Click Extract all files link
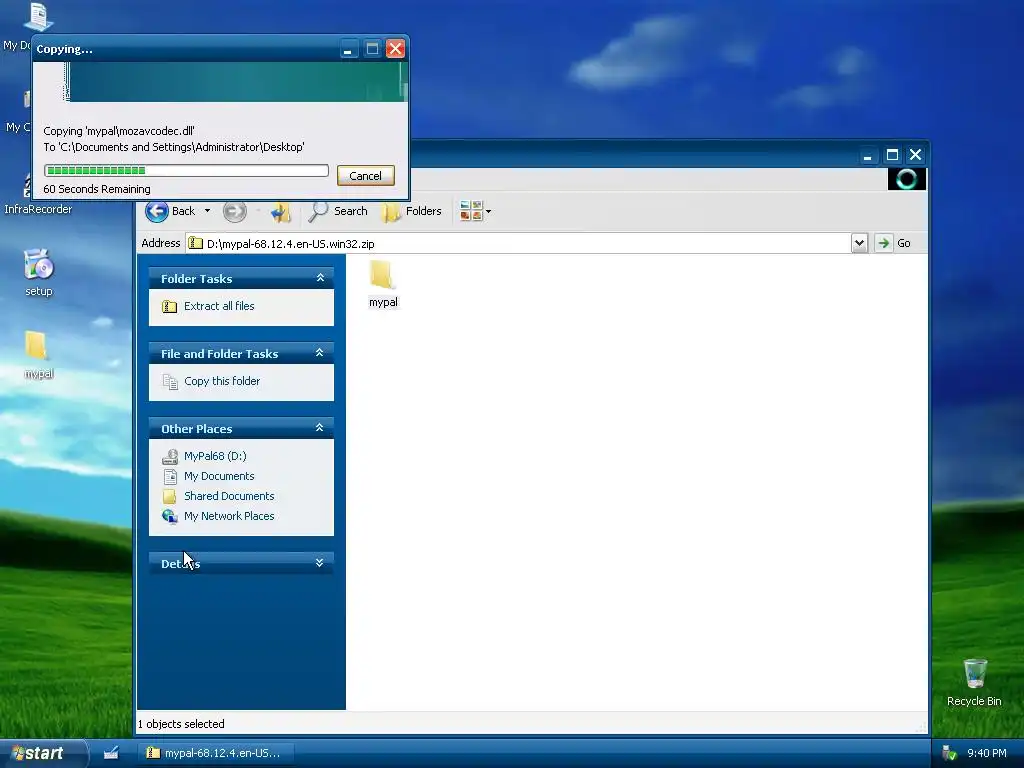The image size is (1024, 768). tap(219, 306)
